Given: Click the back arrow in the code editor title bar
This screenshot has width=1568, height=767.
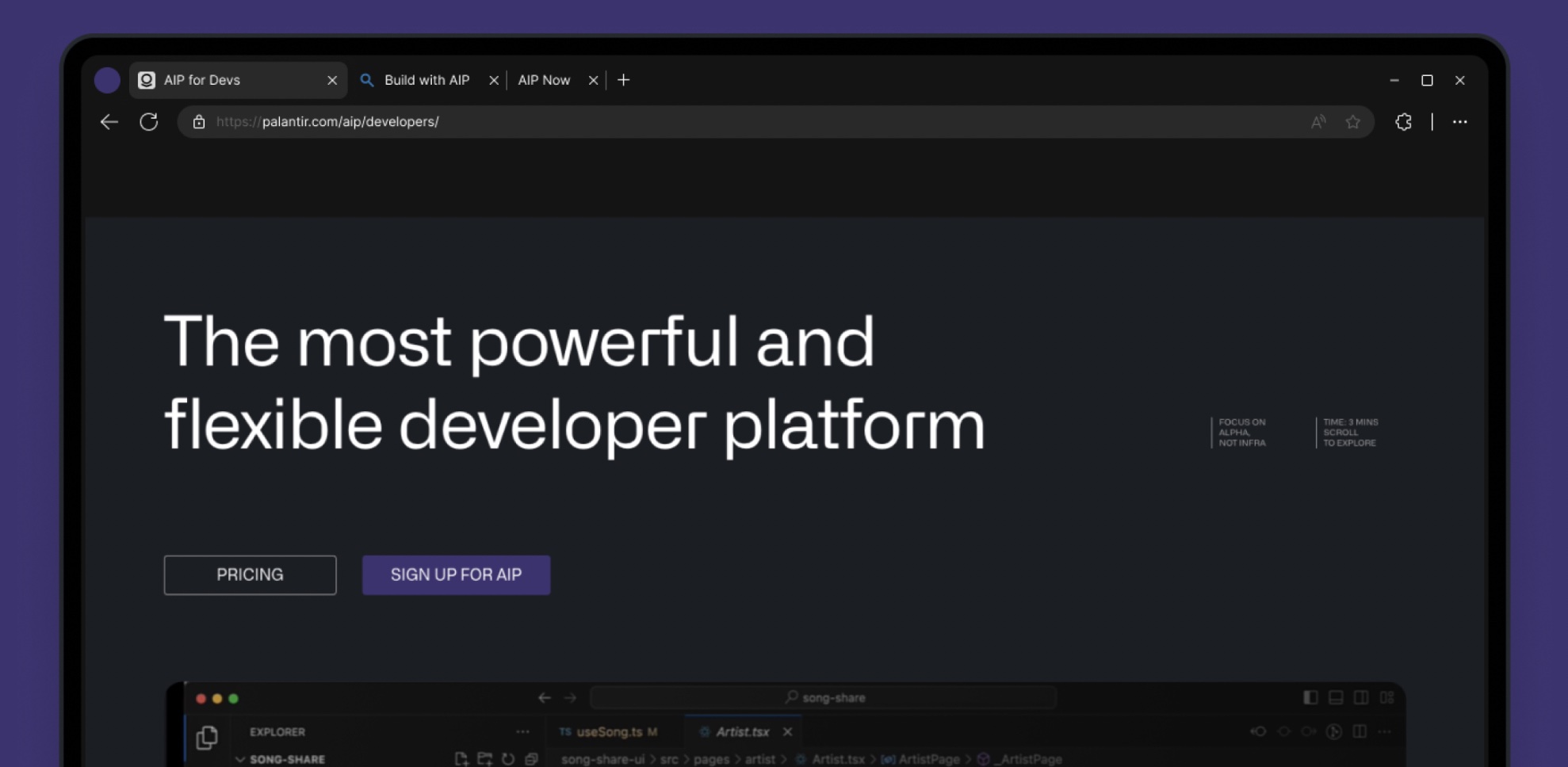Looking at the screenshot, I should tap(545, 698).
